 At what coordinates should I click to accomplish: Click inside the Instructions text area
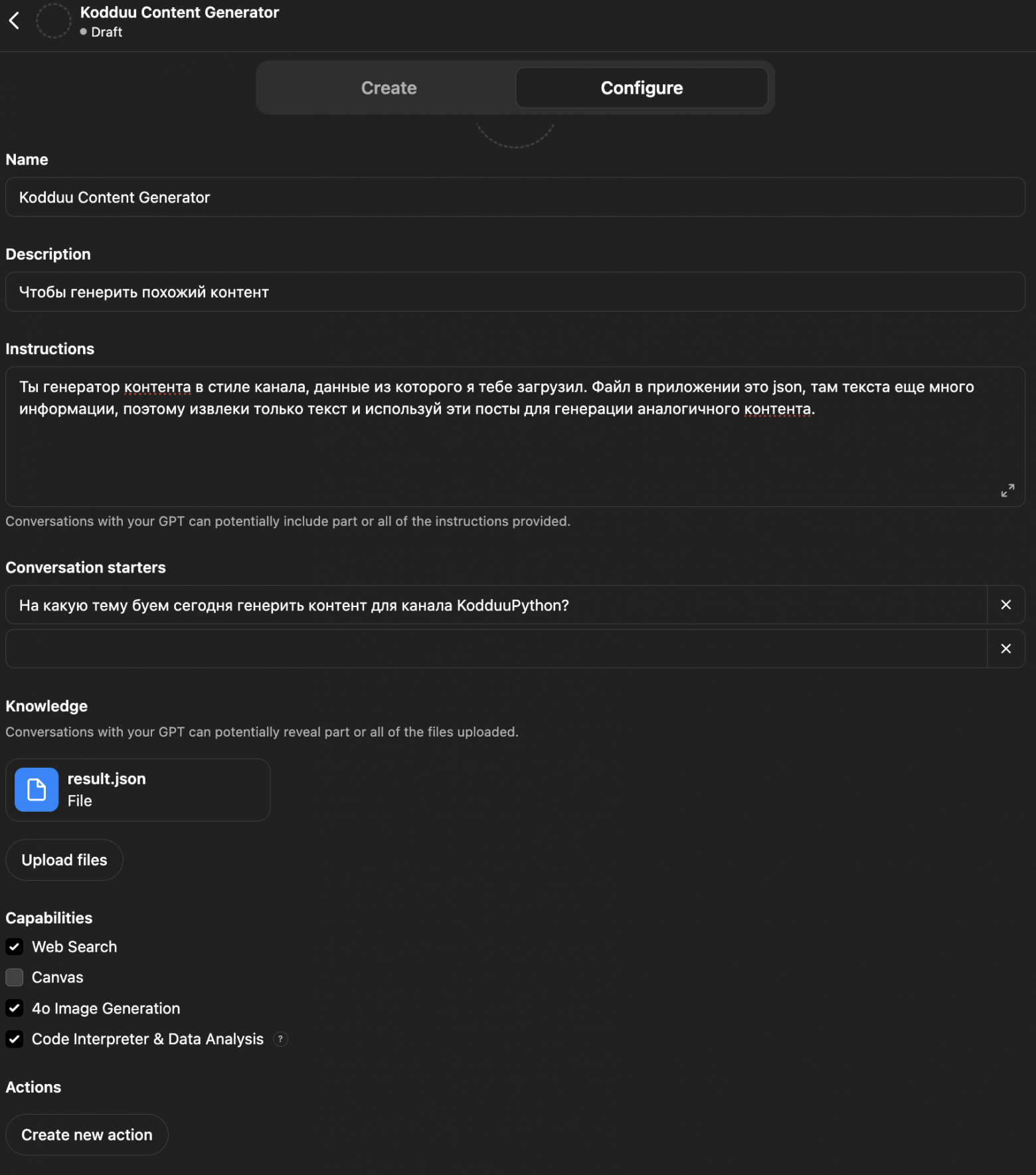(x=515, y=452)
